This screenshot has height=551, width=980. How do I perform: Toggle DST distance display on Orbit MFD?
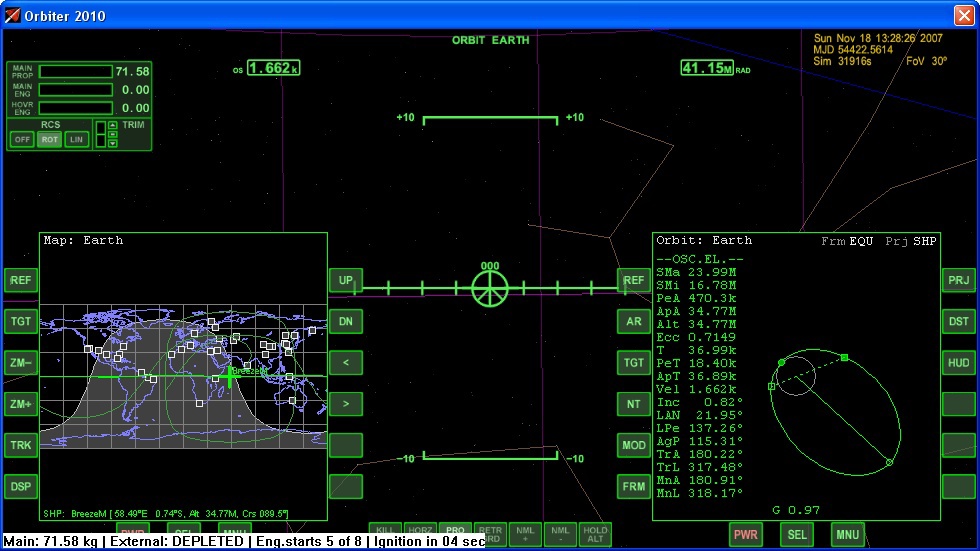959,321
